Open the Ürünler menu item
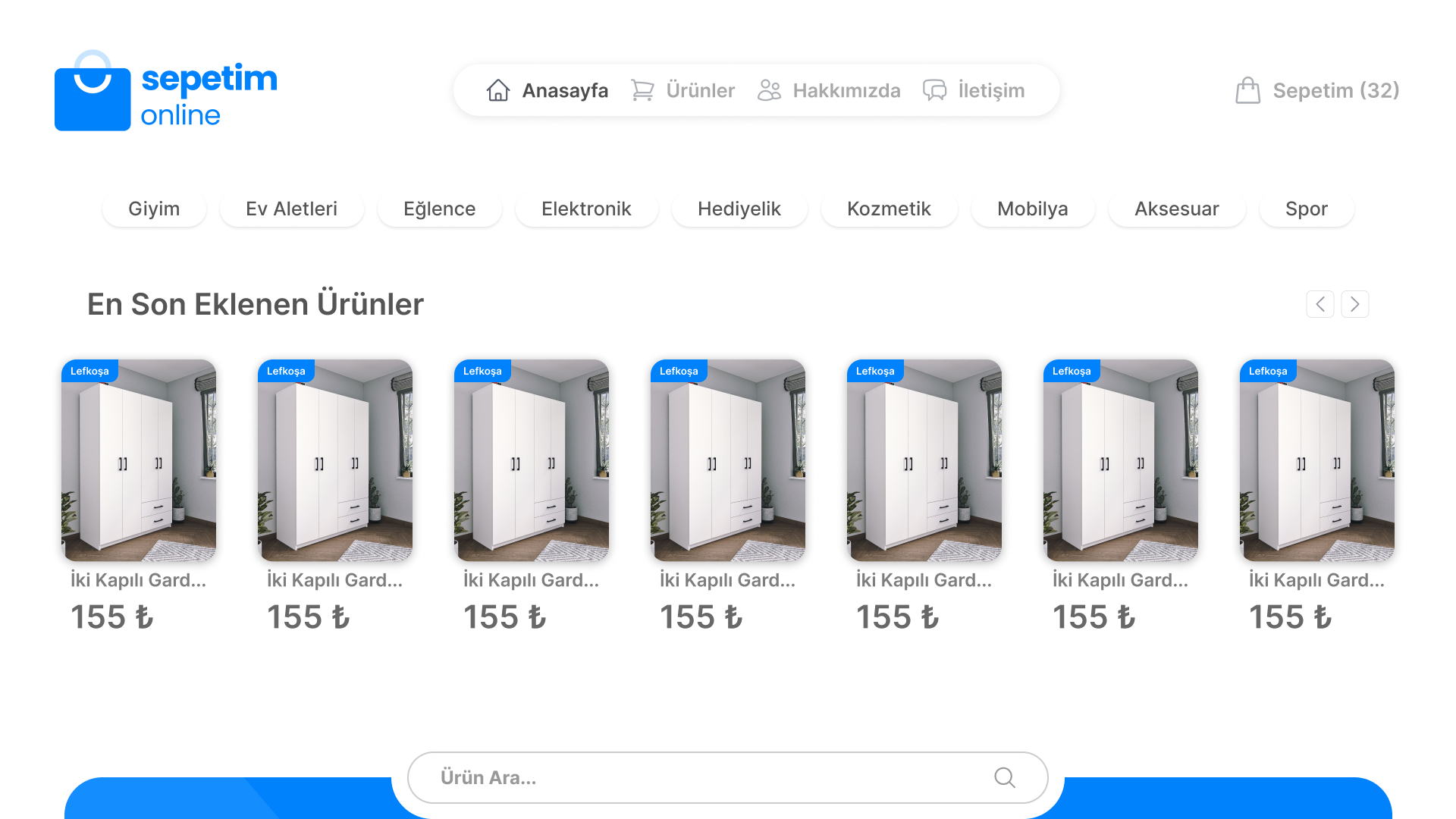This screenshot has width=1456, height=819. tap(700, 90)
